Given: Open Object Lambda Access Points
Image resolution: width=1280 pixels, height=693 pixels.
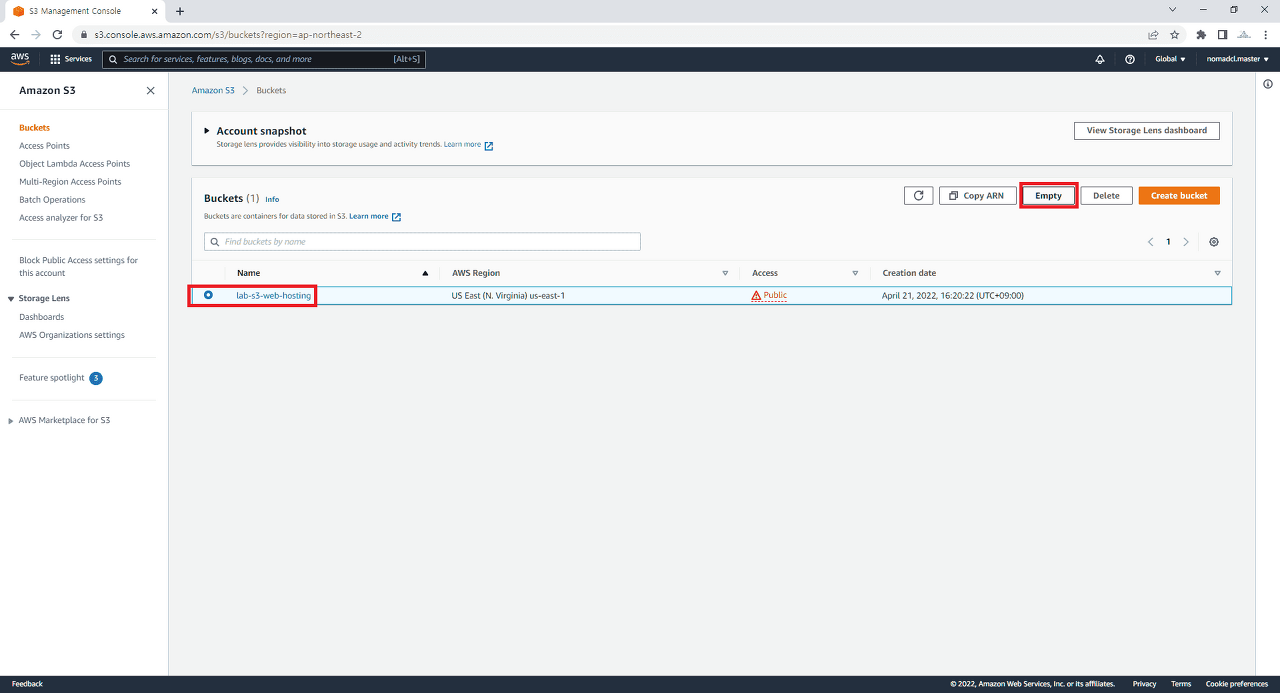Looking at the screenshot, I should point(74,164).
